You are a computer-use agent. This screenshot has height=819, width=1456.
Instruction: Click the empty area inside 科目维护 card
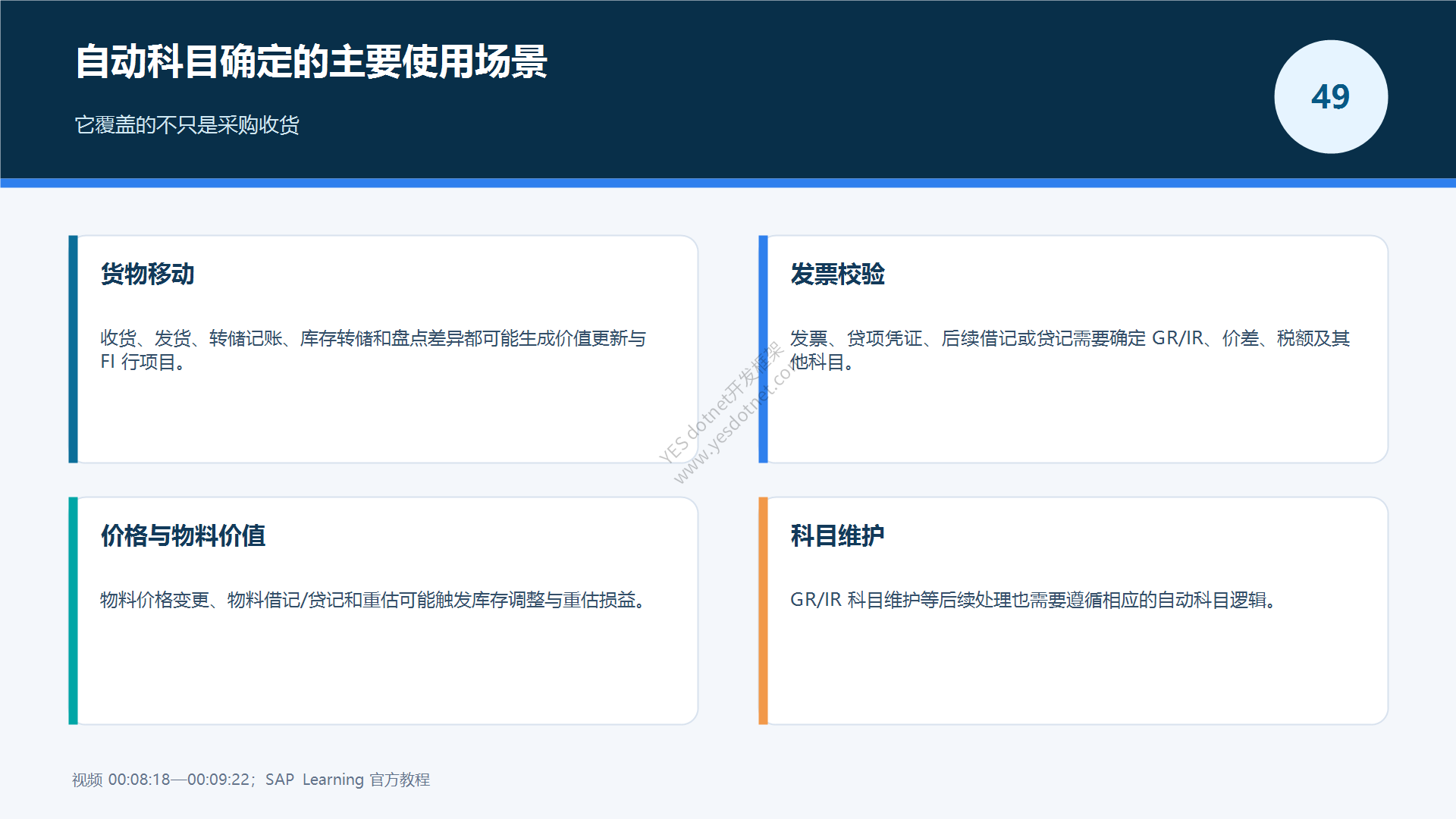point(1077,667)
